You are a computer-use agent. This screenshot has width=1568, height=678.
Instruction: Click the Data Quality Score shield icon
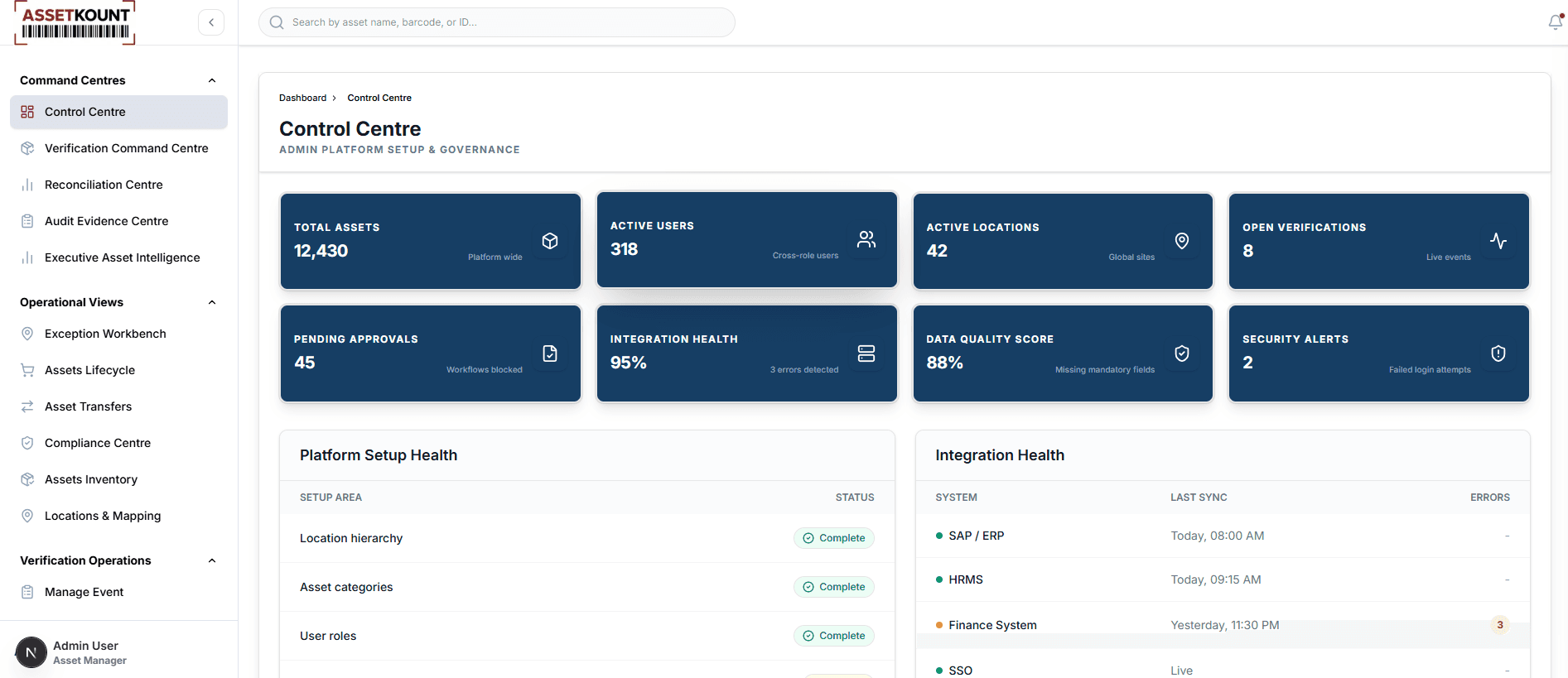click(1182, 353)
